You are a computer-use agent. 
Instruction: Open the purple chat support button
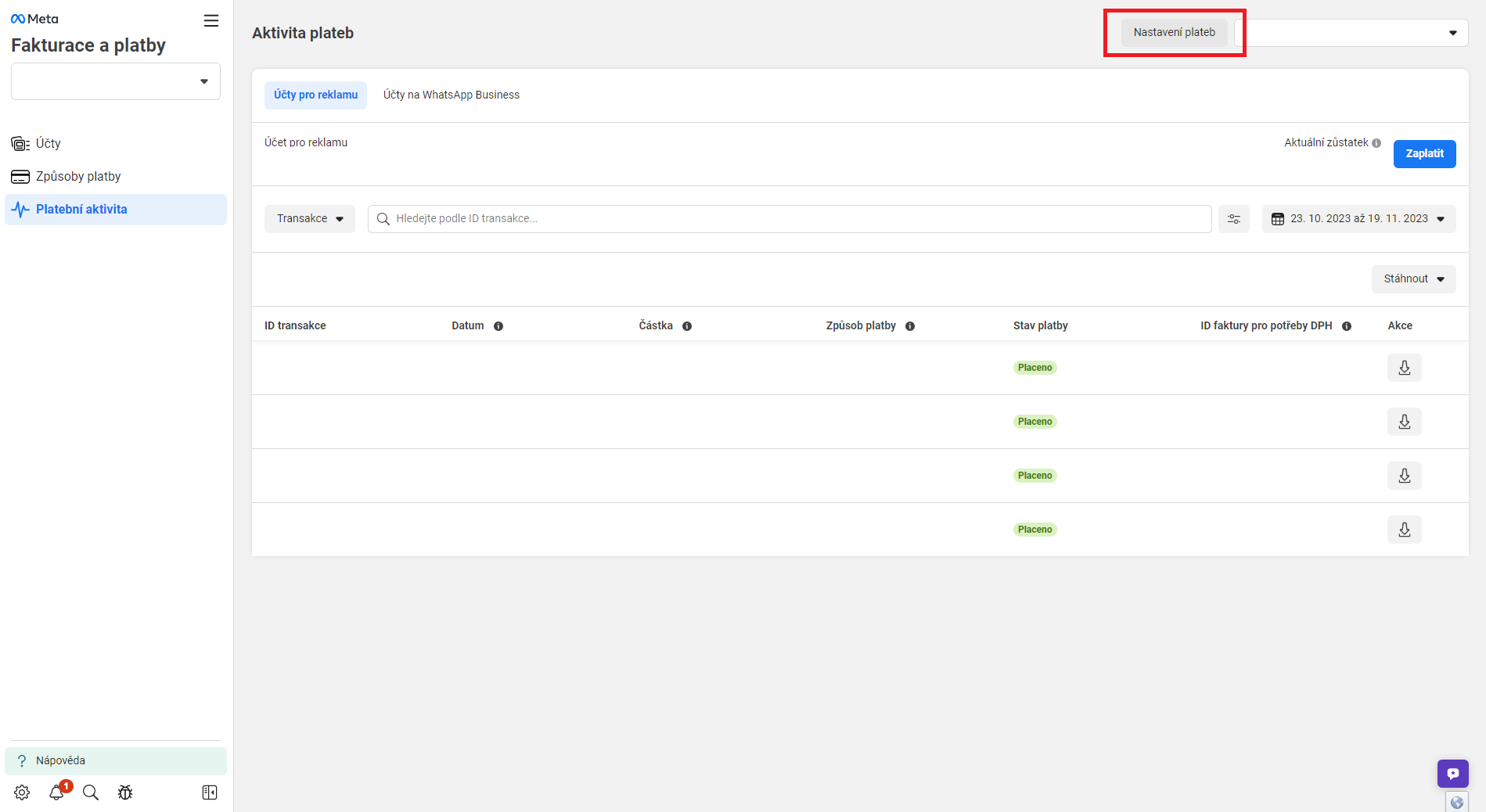[1452, 774]
